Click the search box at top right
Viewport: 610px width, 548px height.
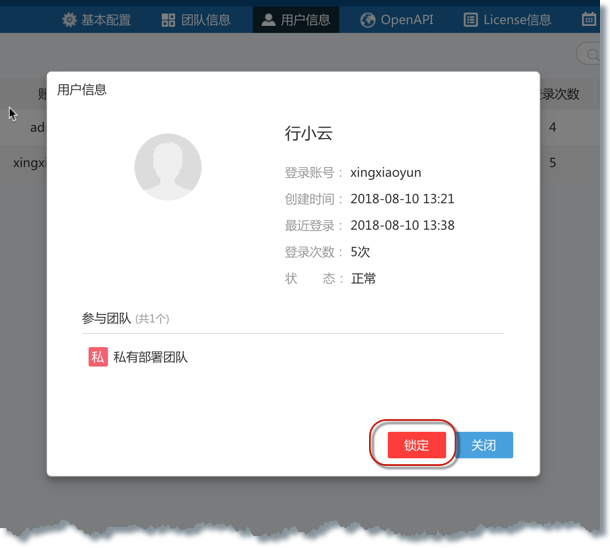[x=590, y=54]
